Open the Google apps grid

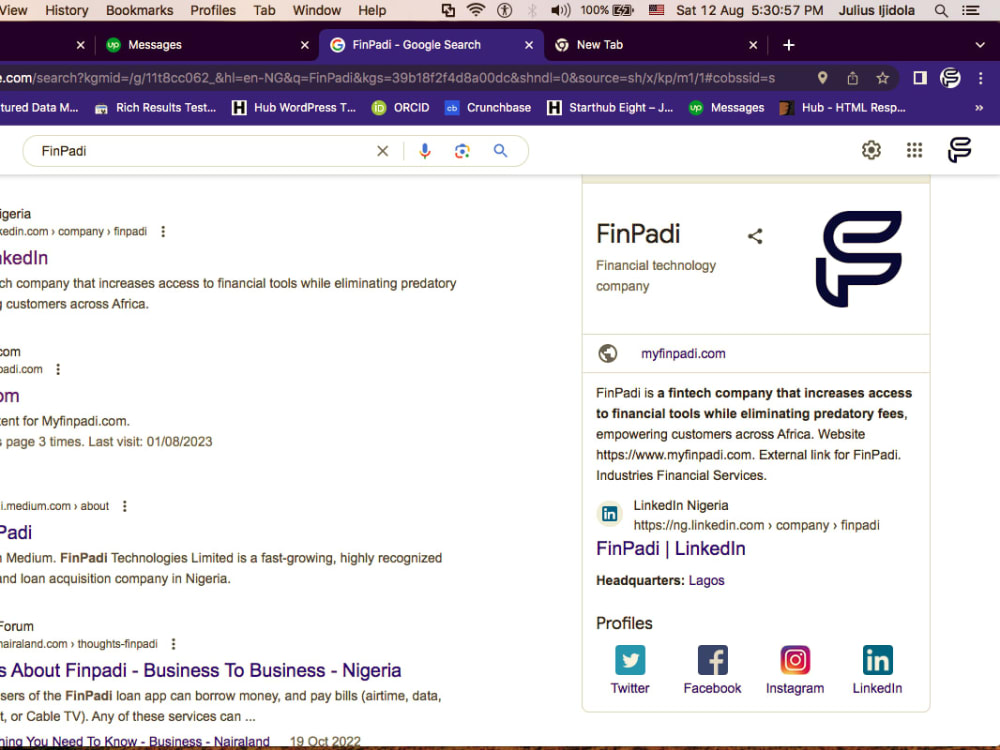point(915,150)
